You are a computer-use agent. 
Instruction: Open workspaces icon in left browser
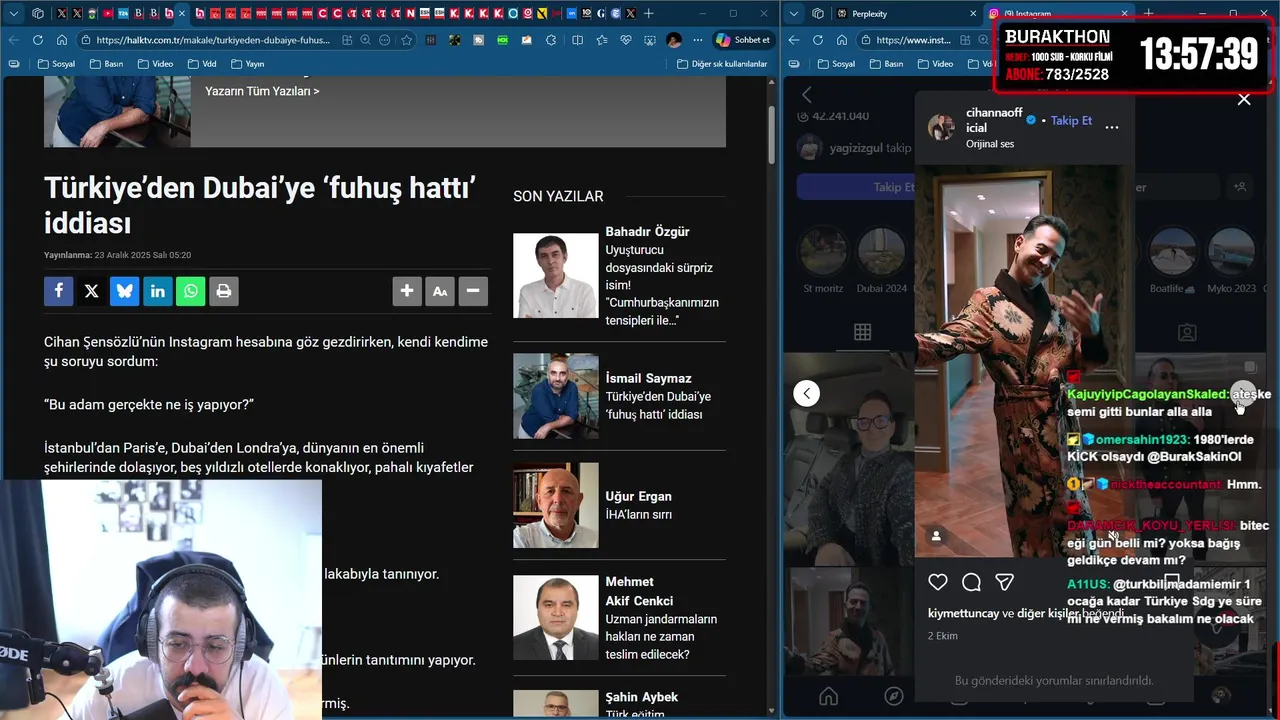pyautogui.click(x=38, y=13)
